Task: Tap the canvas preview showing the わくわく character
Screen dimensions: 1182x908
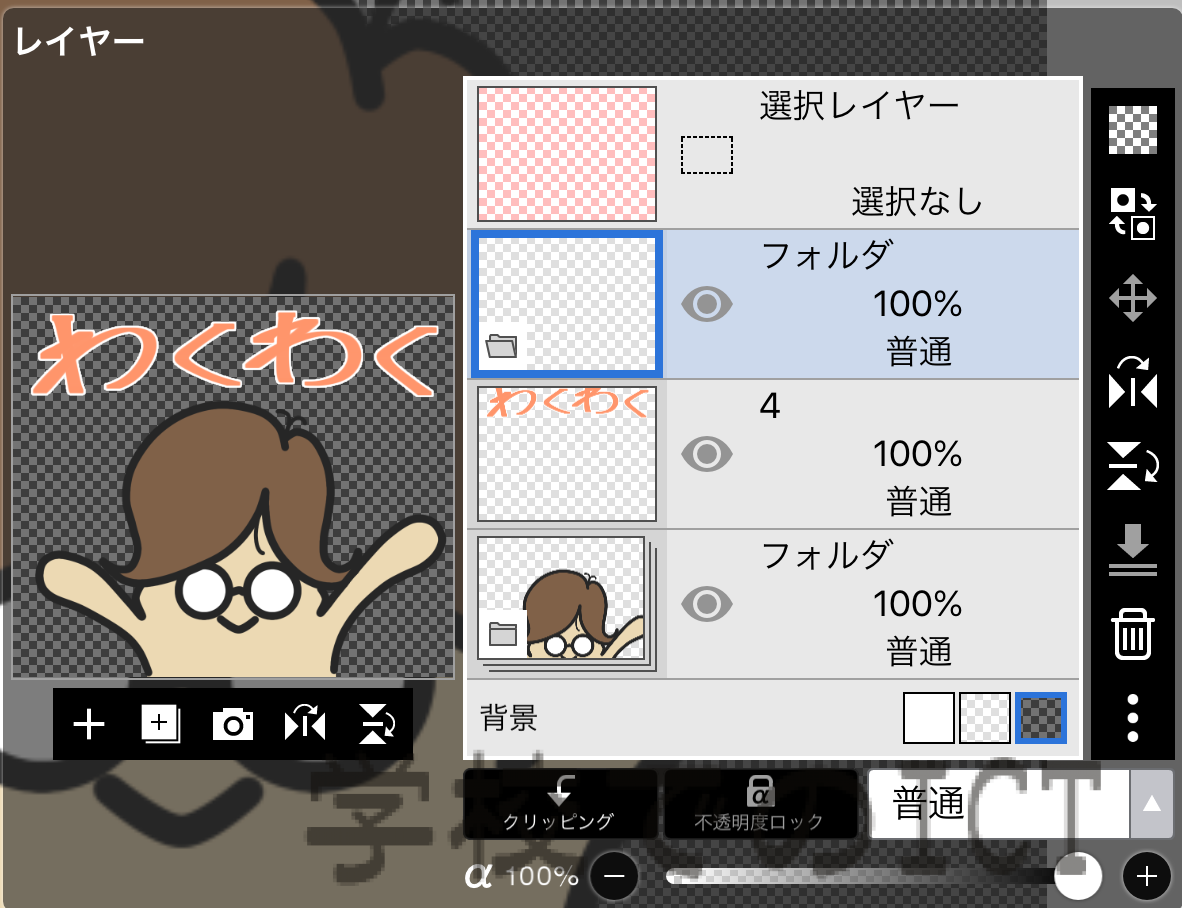Action: [x=233, y=487]
